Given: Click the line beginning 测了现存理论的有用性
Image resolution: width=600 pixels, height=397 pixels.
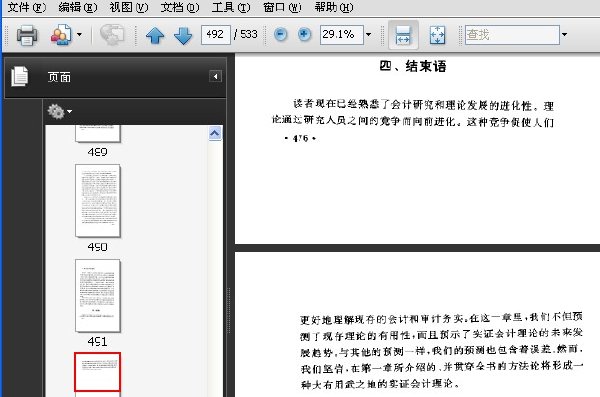Looking at the screenshot, I should [x=442, y=334].
